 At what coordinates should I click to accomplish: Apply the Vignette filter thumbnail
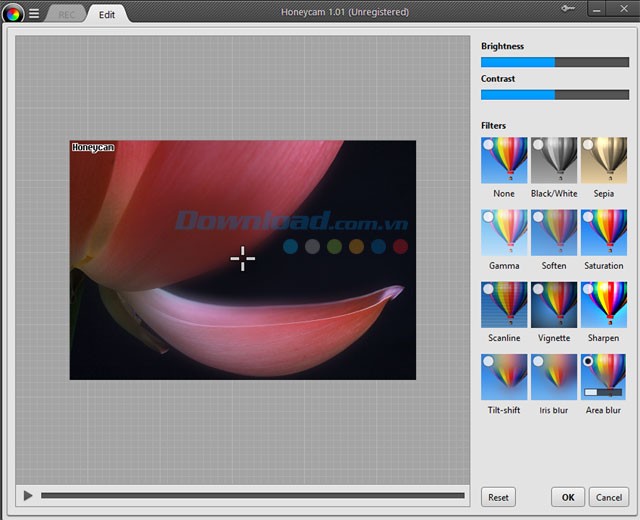pos(554,305)
